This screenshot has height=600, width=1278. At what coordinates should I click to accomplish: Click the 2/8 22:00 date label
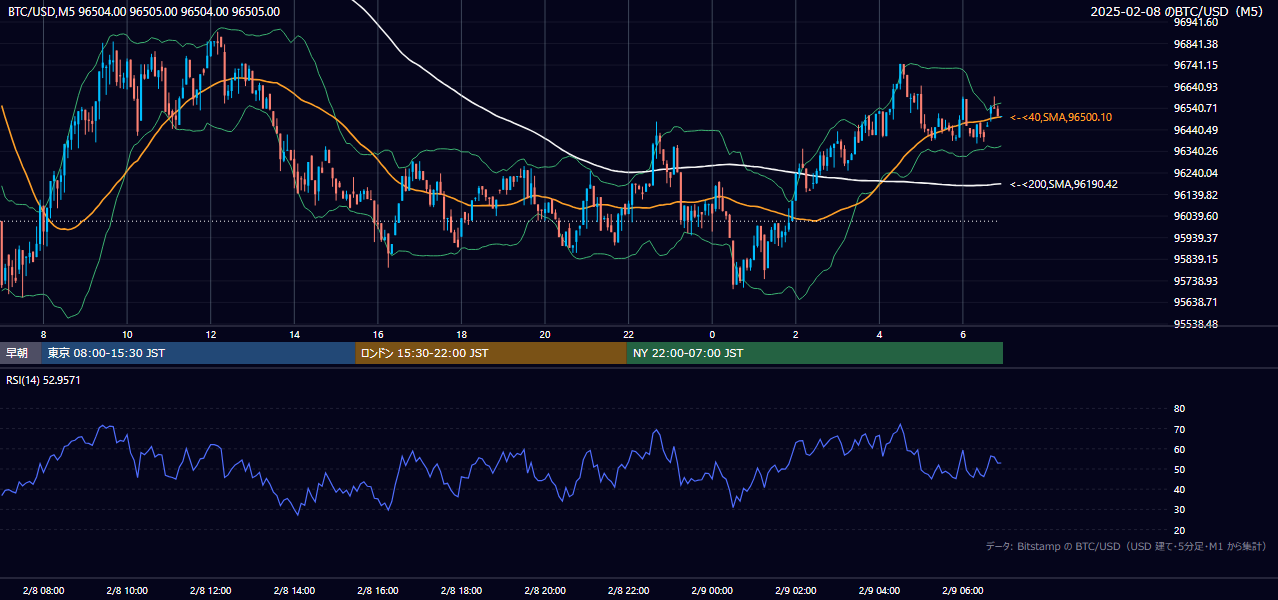628,590
